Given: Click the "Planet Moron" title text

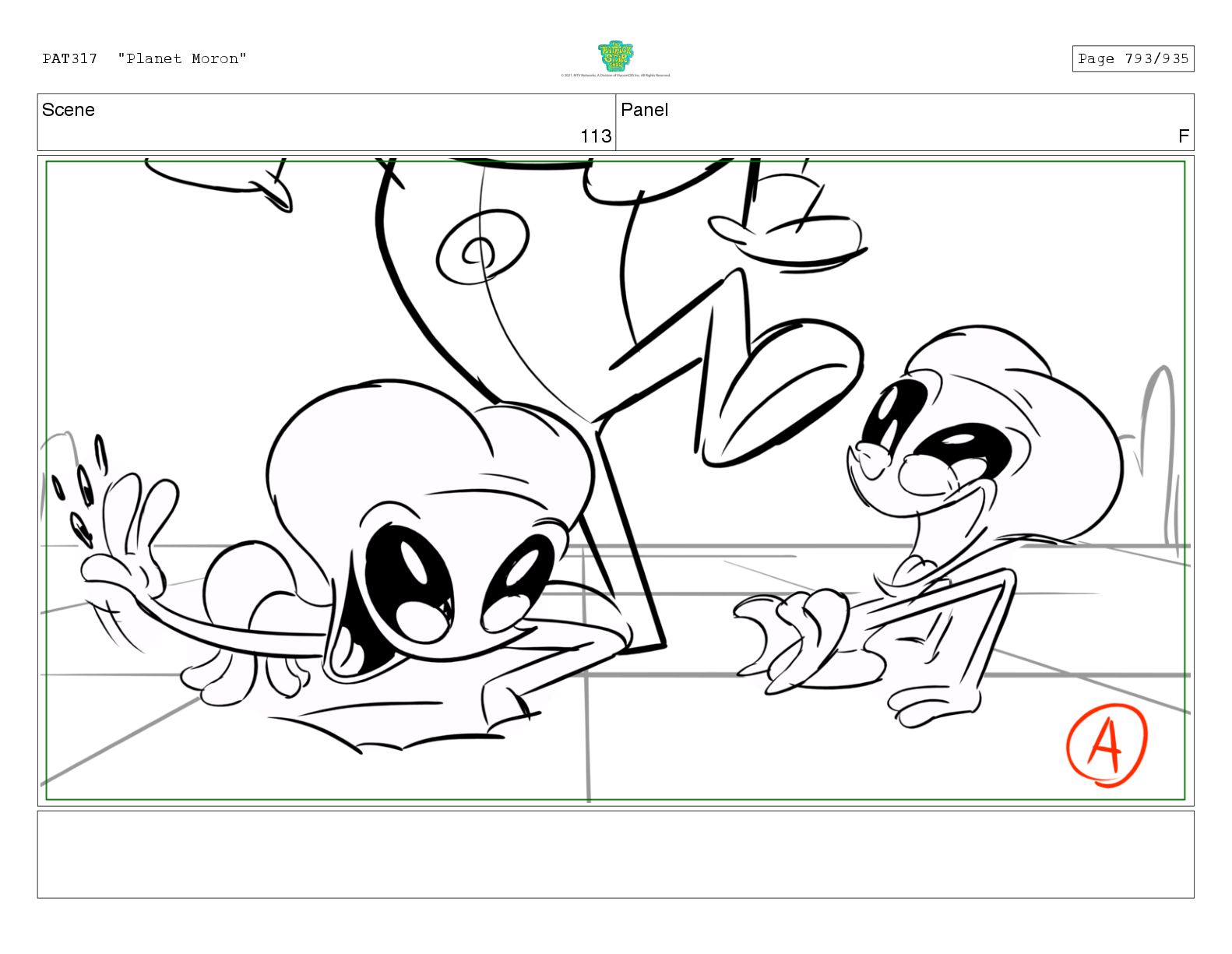Looking at the screenshot, I should pyautogui.click(x=182, y=58).
